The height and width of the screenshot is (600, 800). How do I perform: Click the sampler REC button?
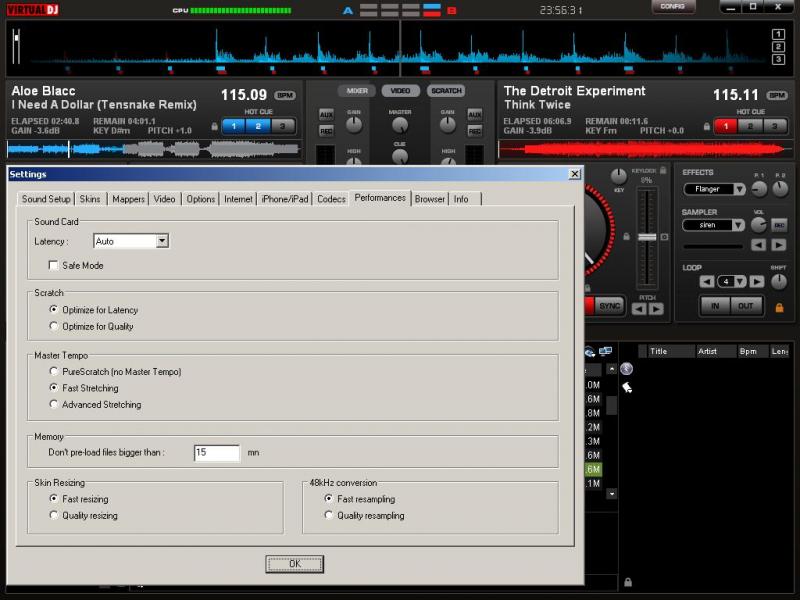(x=779, y=225)
